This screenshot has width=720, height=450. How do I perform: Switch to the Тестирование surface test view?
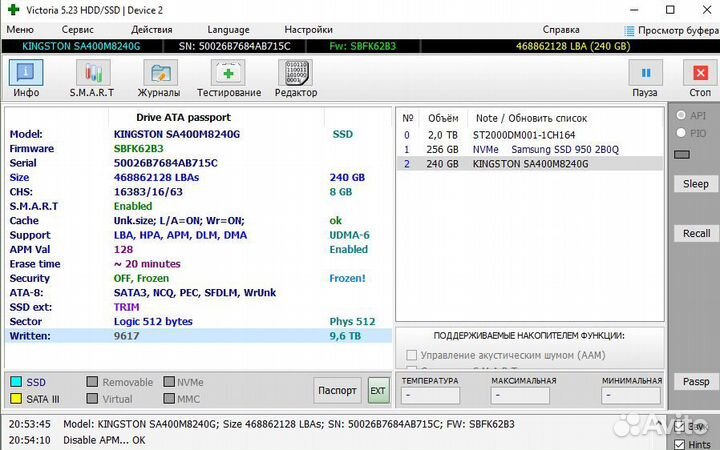[229, 79]
